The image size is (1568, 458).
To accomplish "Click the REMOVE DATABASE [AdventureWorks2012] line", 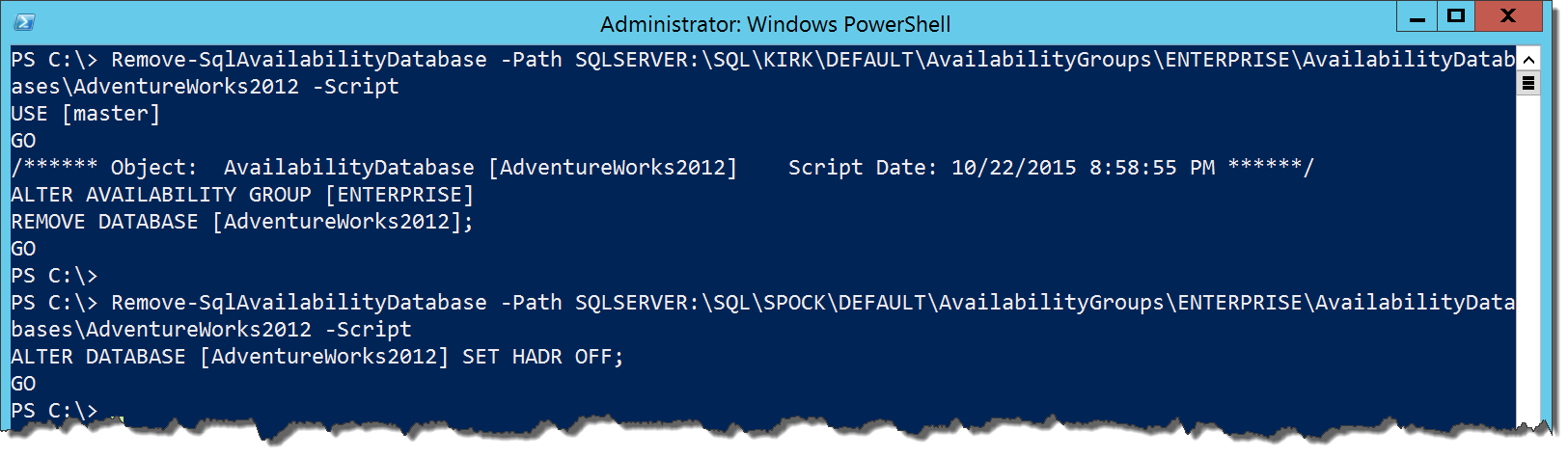I will (242, 222).
